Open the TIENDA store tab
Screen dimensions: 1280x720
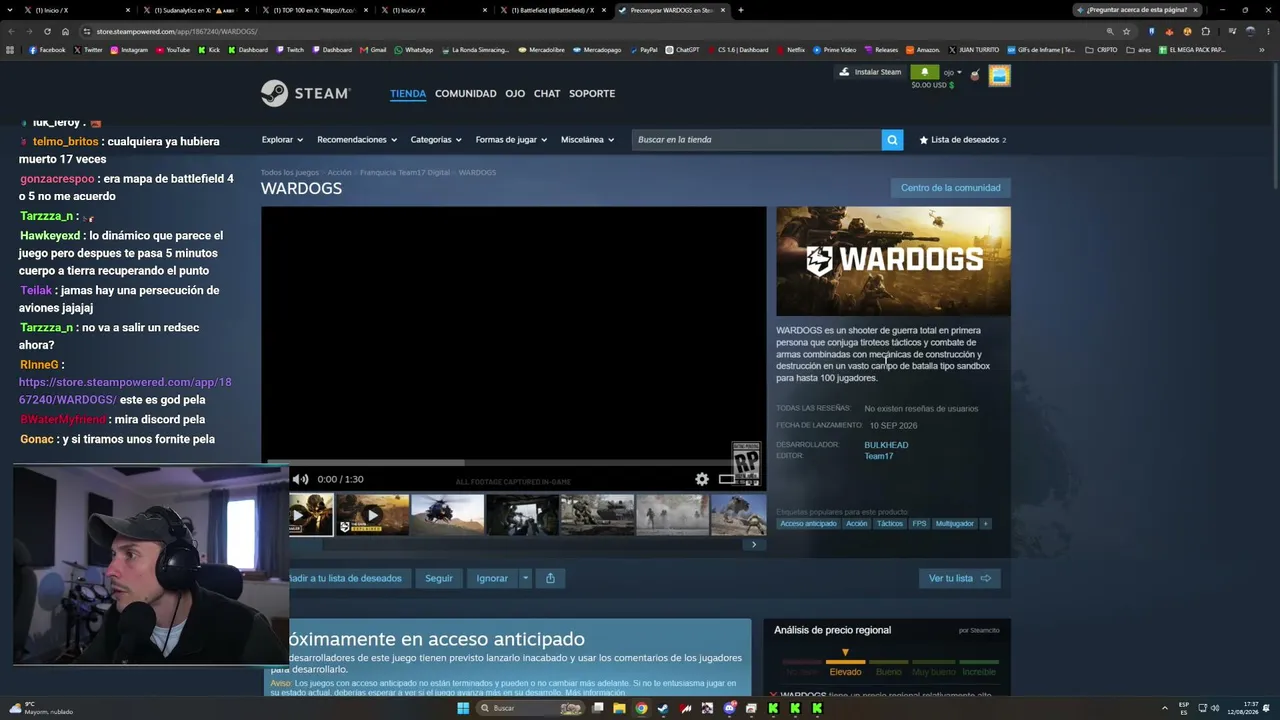[x=408, y=93]
